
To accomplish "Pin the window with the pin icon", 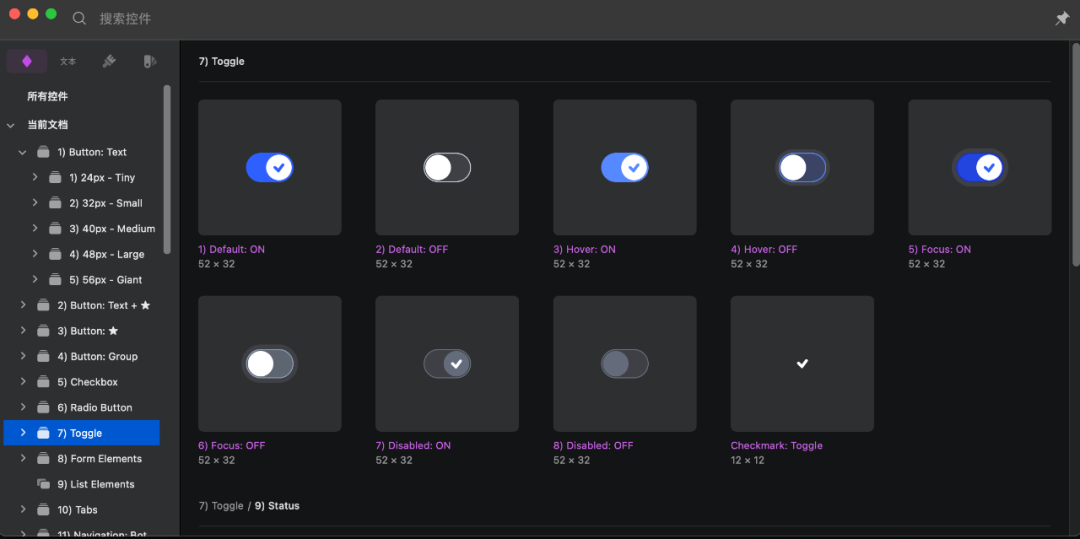I will pos(1061,19).
